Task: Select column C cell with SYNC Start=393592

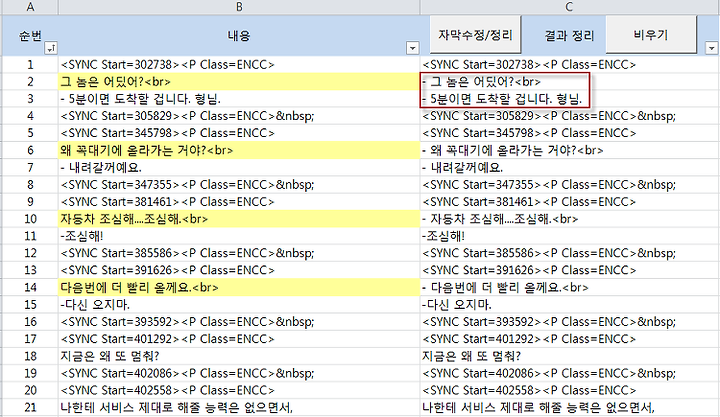Action: [x=570, y=321]
